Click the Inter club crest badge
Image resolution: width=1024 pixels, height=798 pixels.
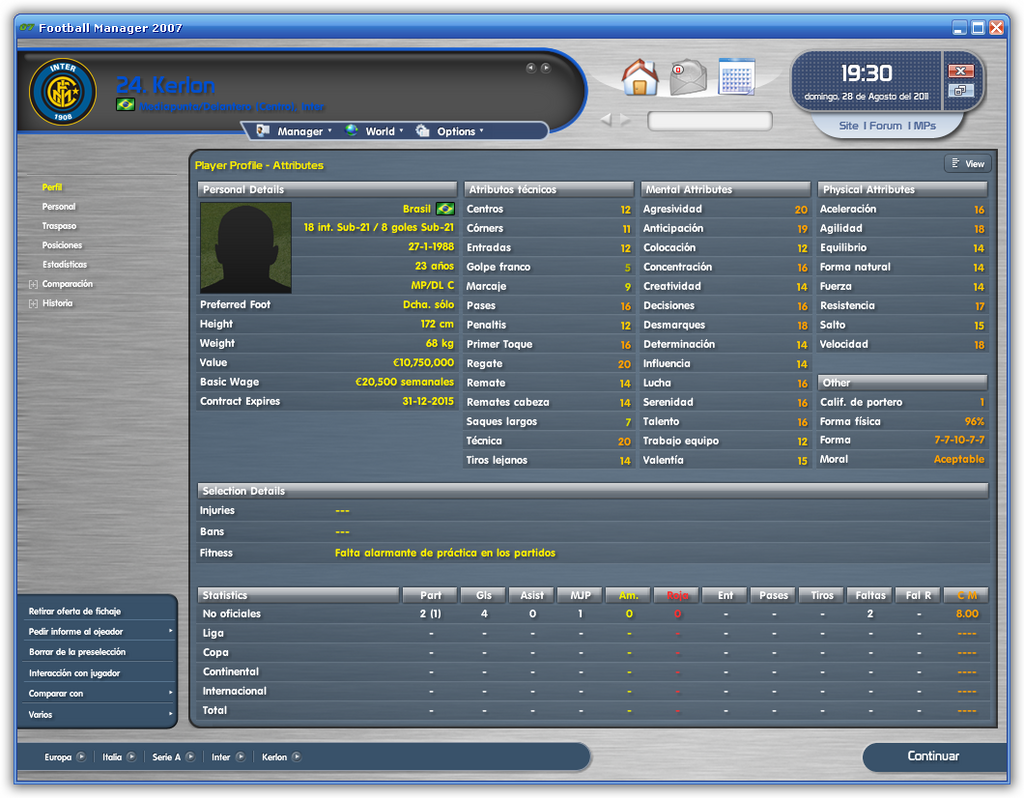click(x=63, y=92)
